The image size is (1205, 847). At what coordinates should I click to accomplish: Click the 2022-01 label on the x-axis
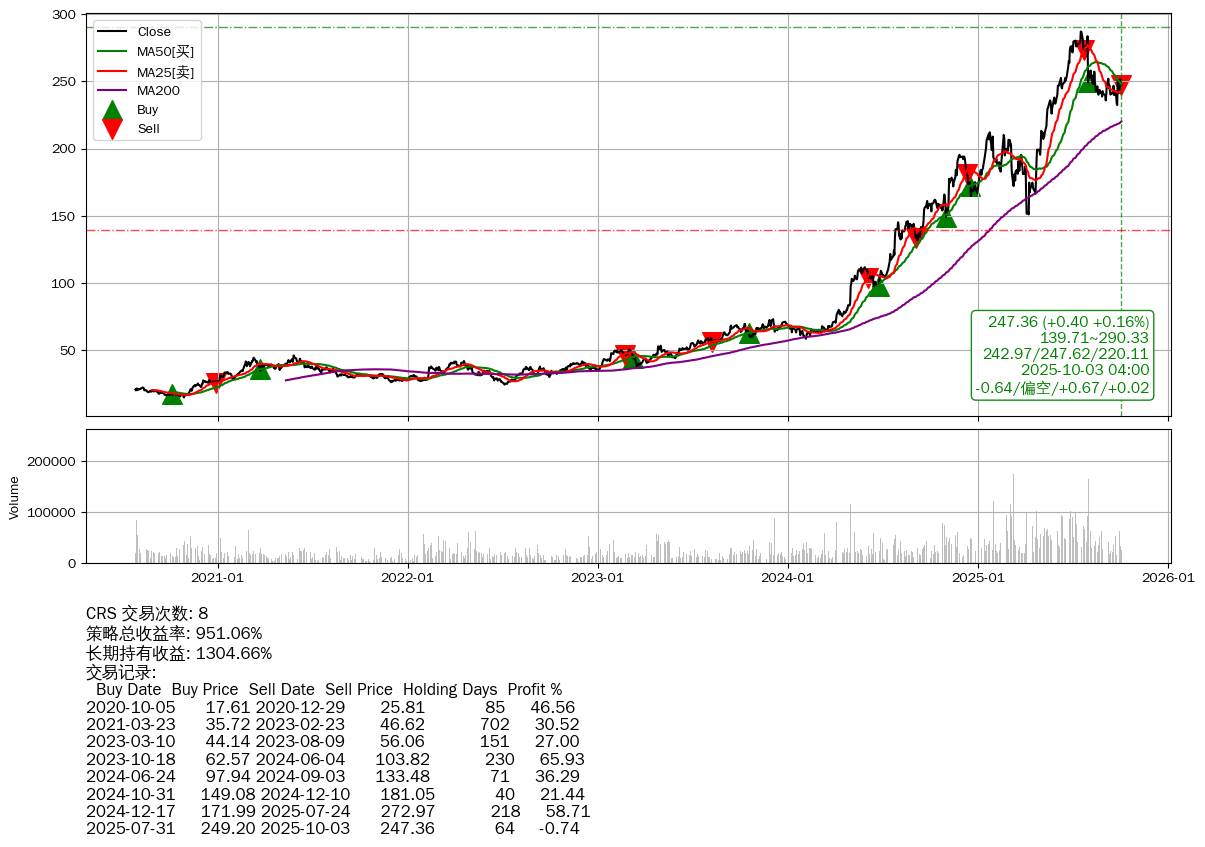408,577
